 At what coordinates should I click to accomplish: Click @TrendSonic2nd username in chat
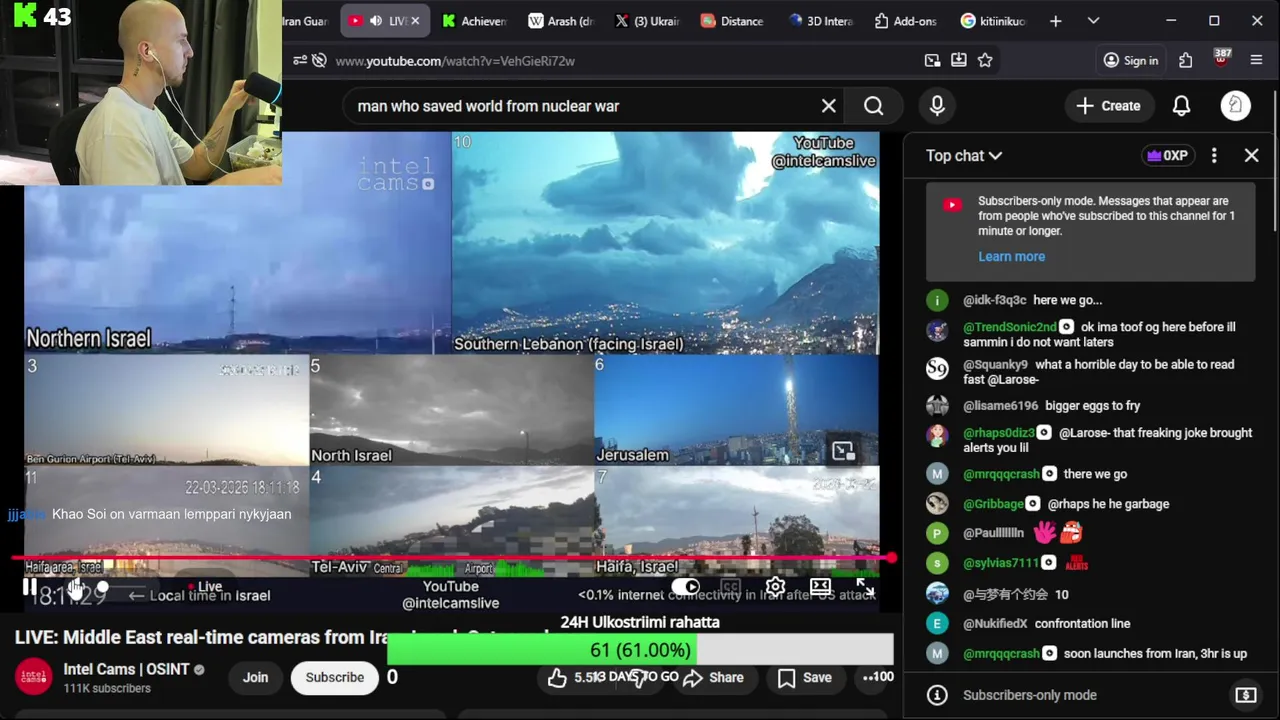[x=1010, y=327]
